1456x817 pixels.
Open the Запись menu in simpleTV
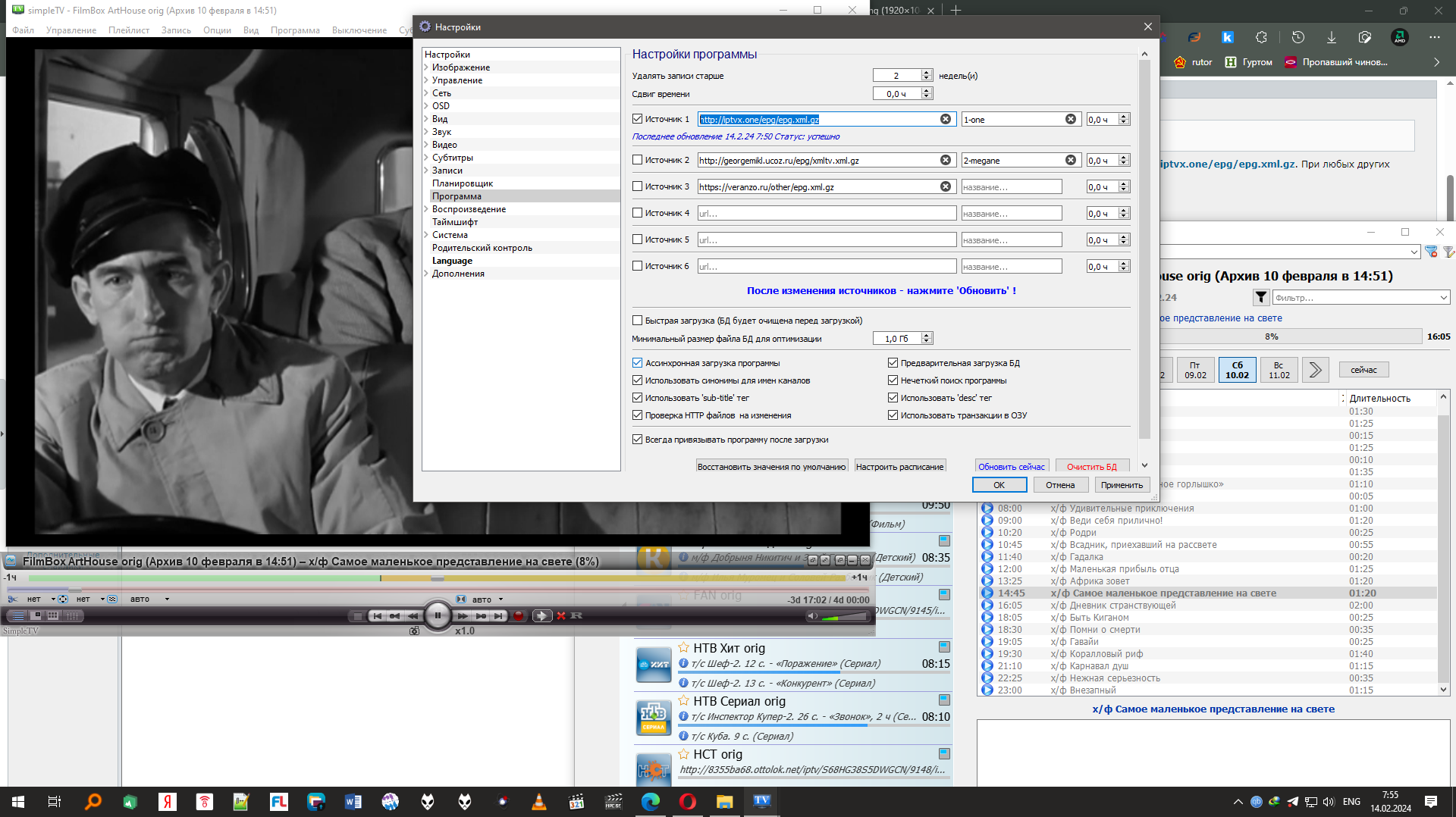coord(176,30)
